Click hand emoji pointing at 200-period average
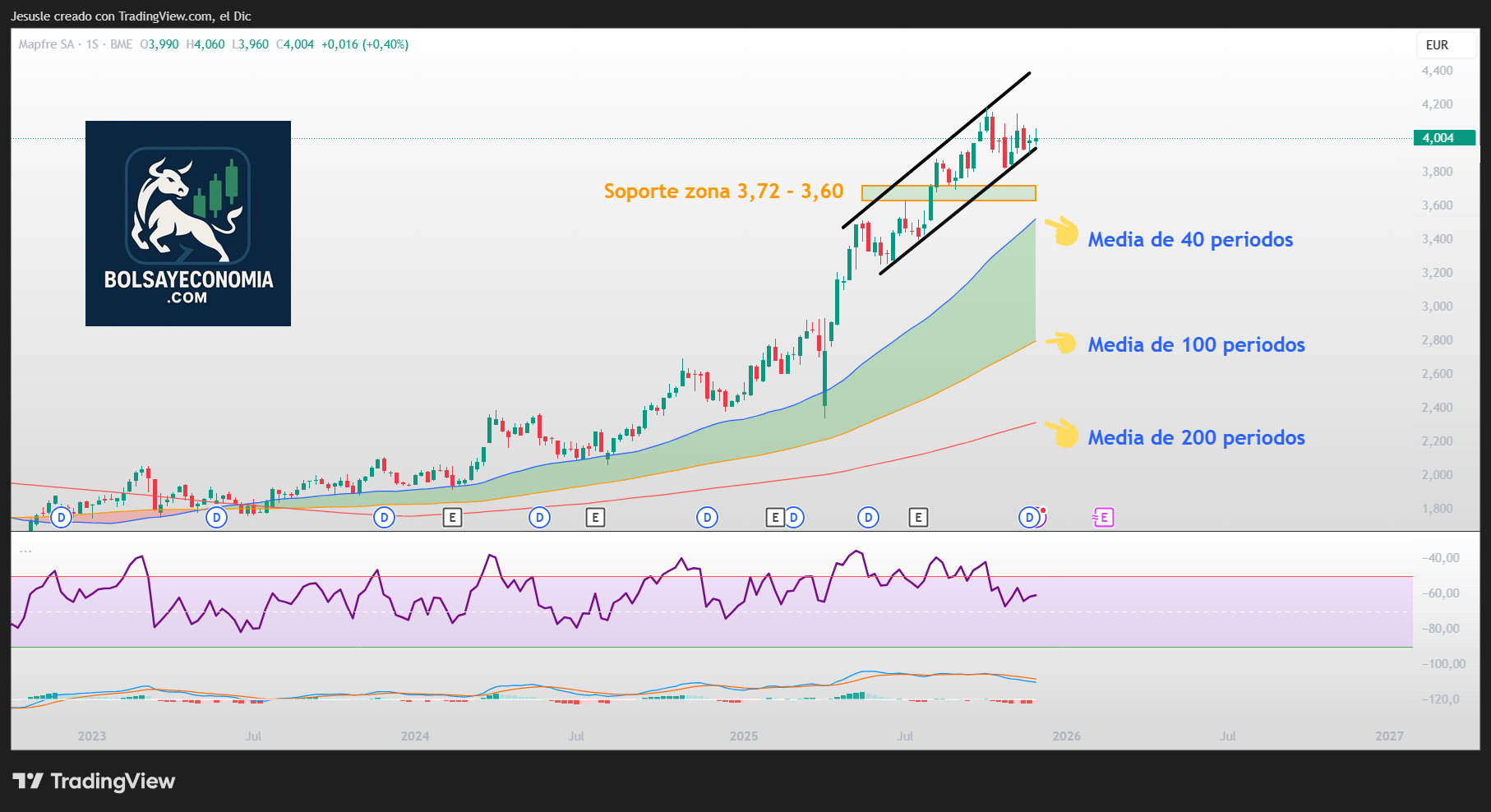Viewport: 1491px width, 812px height. point(1062,432)
